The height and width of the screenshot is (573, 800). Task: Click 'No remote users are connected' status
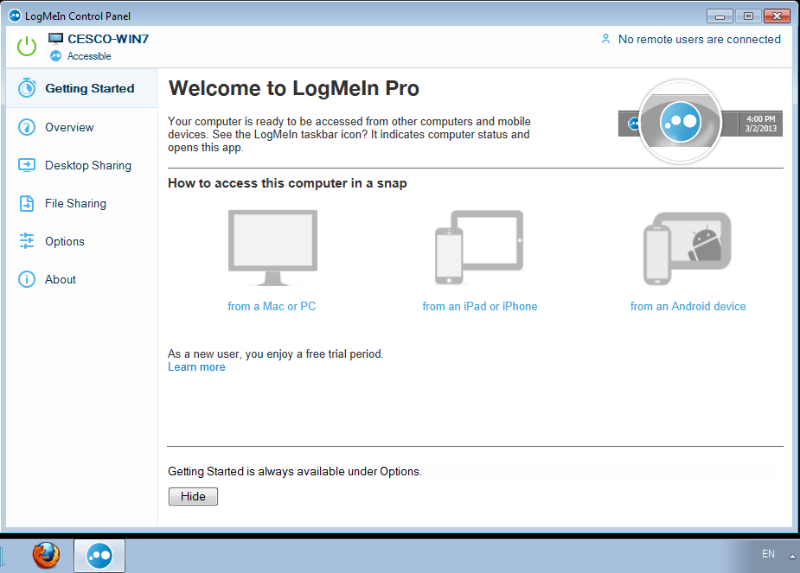pyautogui.click(x=699, y=39)
